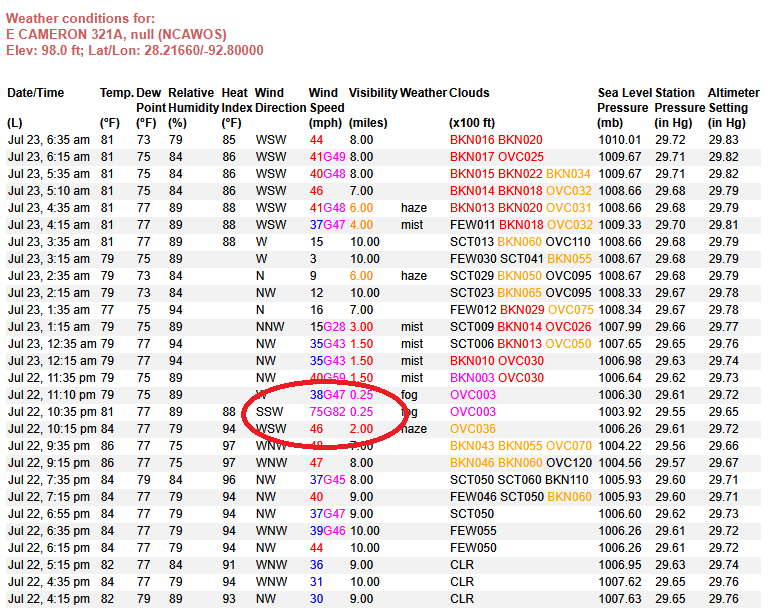Select the 'Jul 22, 6:35 pm' row timestamp

[x=49, y=531]
